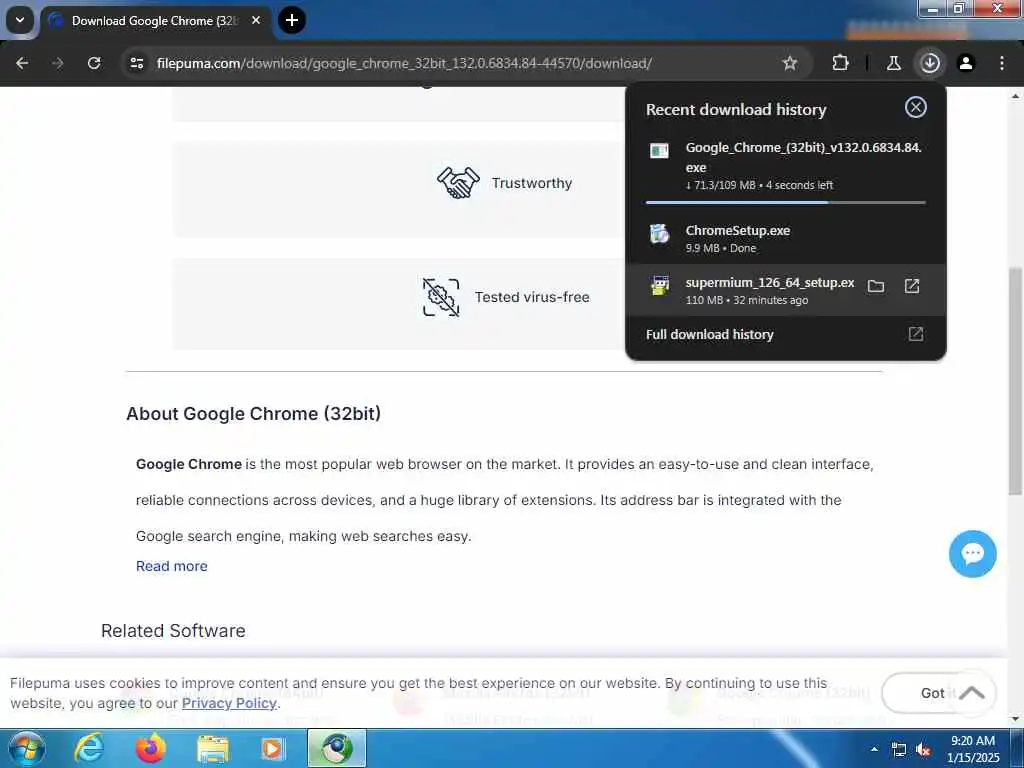
Task: Click the Google_Chrome_(32bit) file icon
Action: [660, 151]
